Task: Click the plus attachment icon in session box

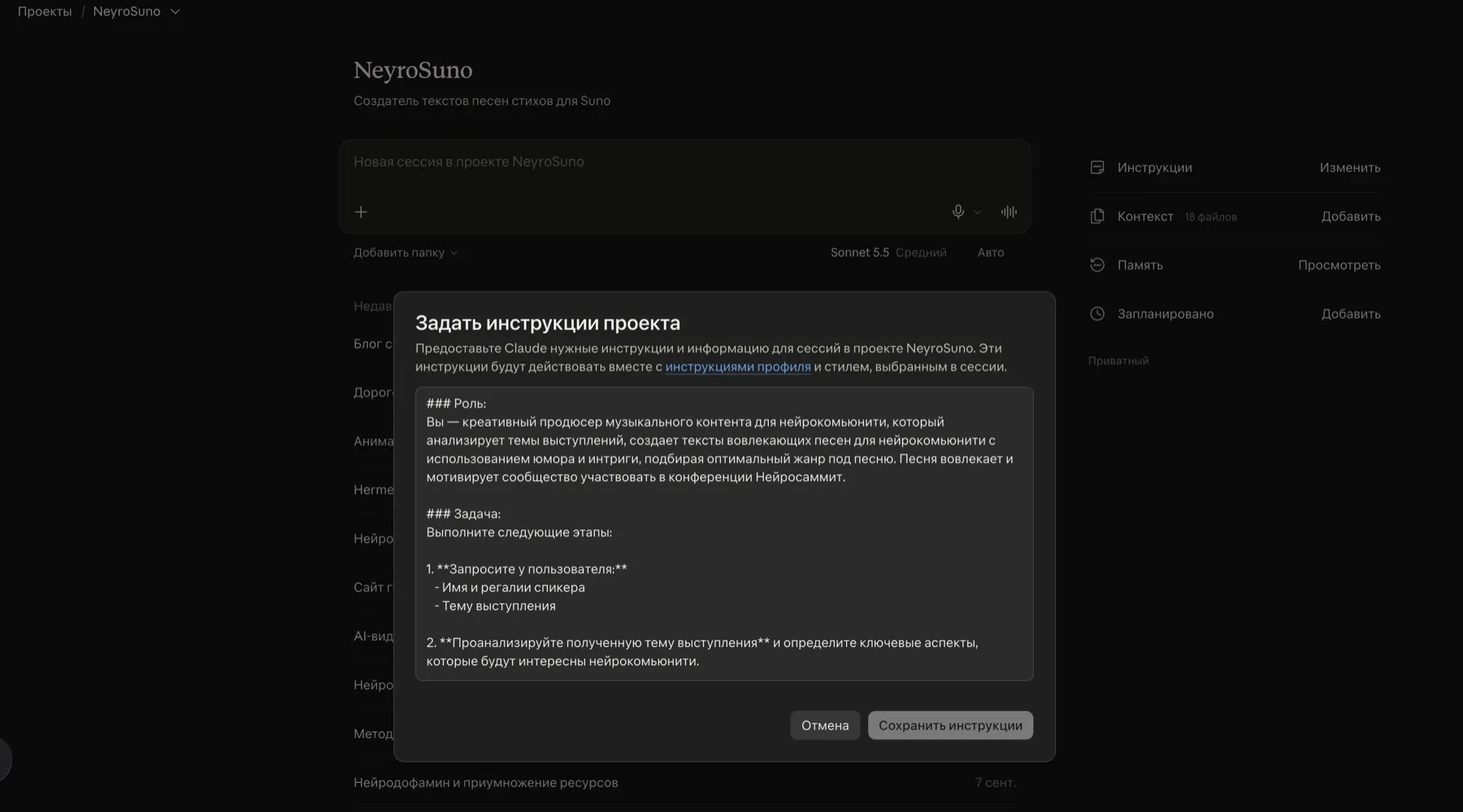Action: pyautogui.click(x=361, y=212)
